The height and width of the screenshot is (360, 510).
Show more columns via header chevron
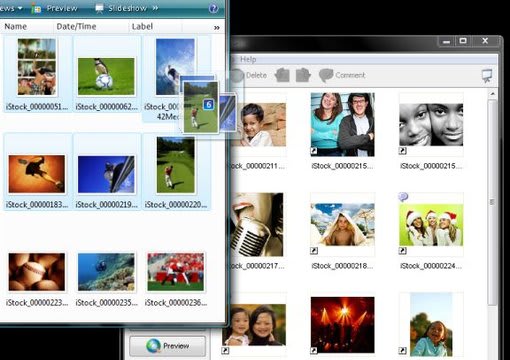point(217,28)
